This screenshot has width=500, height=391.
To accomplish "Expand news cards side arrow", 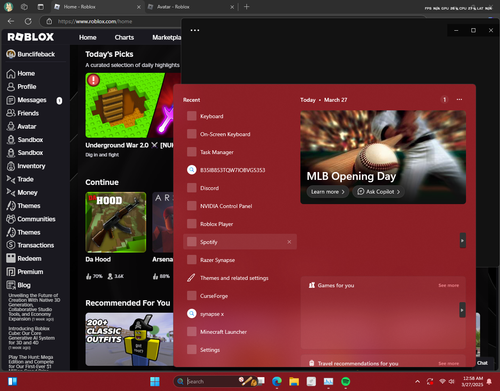I will (x=462, y=240).
